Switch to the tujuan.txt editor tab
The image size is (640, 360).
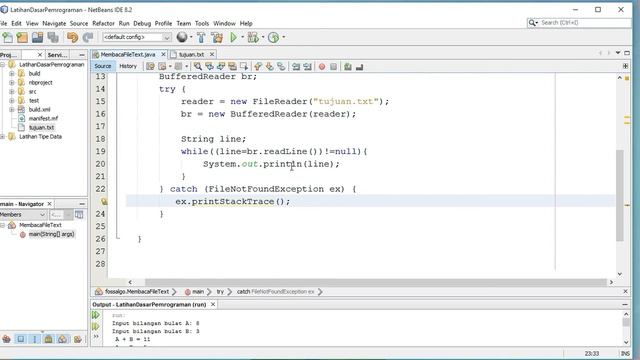click(x=191, y=54)
